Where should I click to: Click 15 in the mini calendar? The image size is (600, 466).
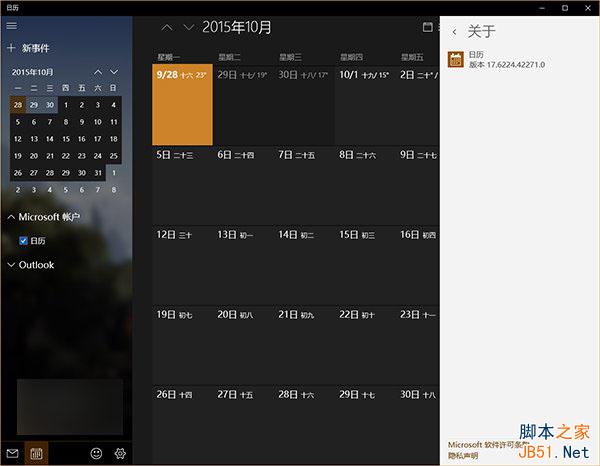point(66,139)
